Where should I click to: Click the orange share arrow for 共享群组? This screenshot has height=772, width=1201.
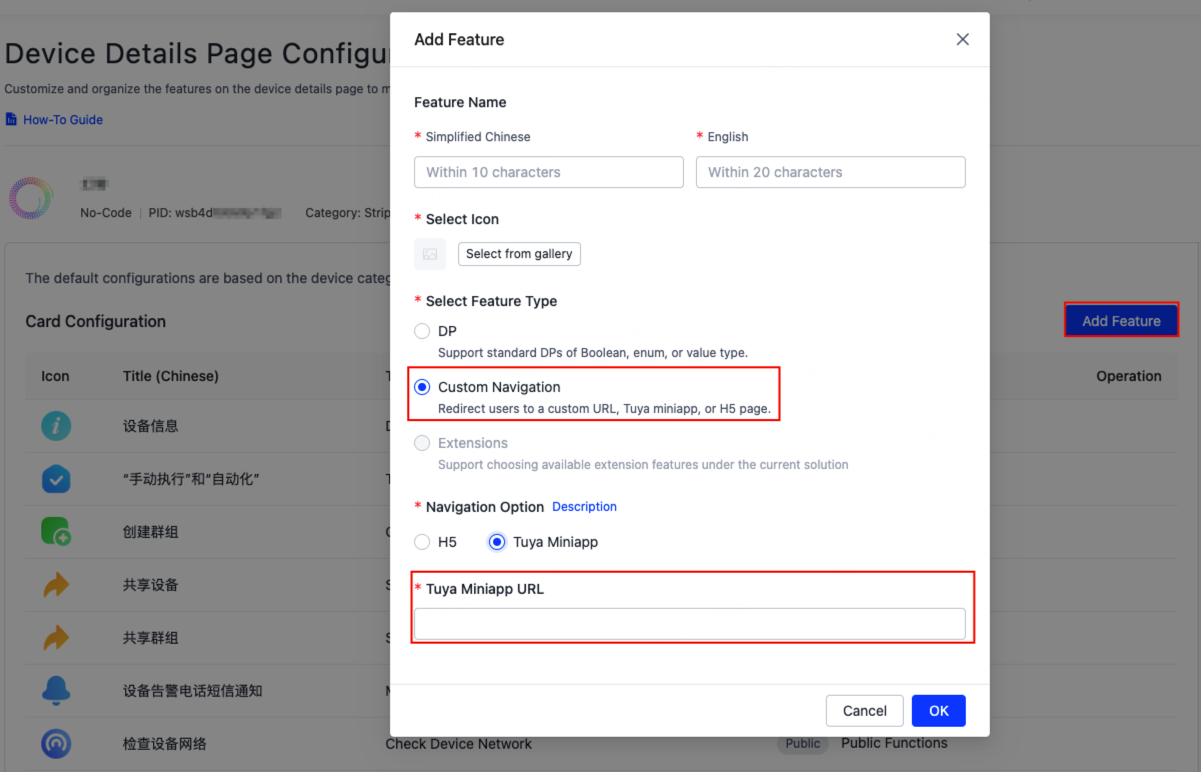[56, 638]
